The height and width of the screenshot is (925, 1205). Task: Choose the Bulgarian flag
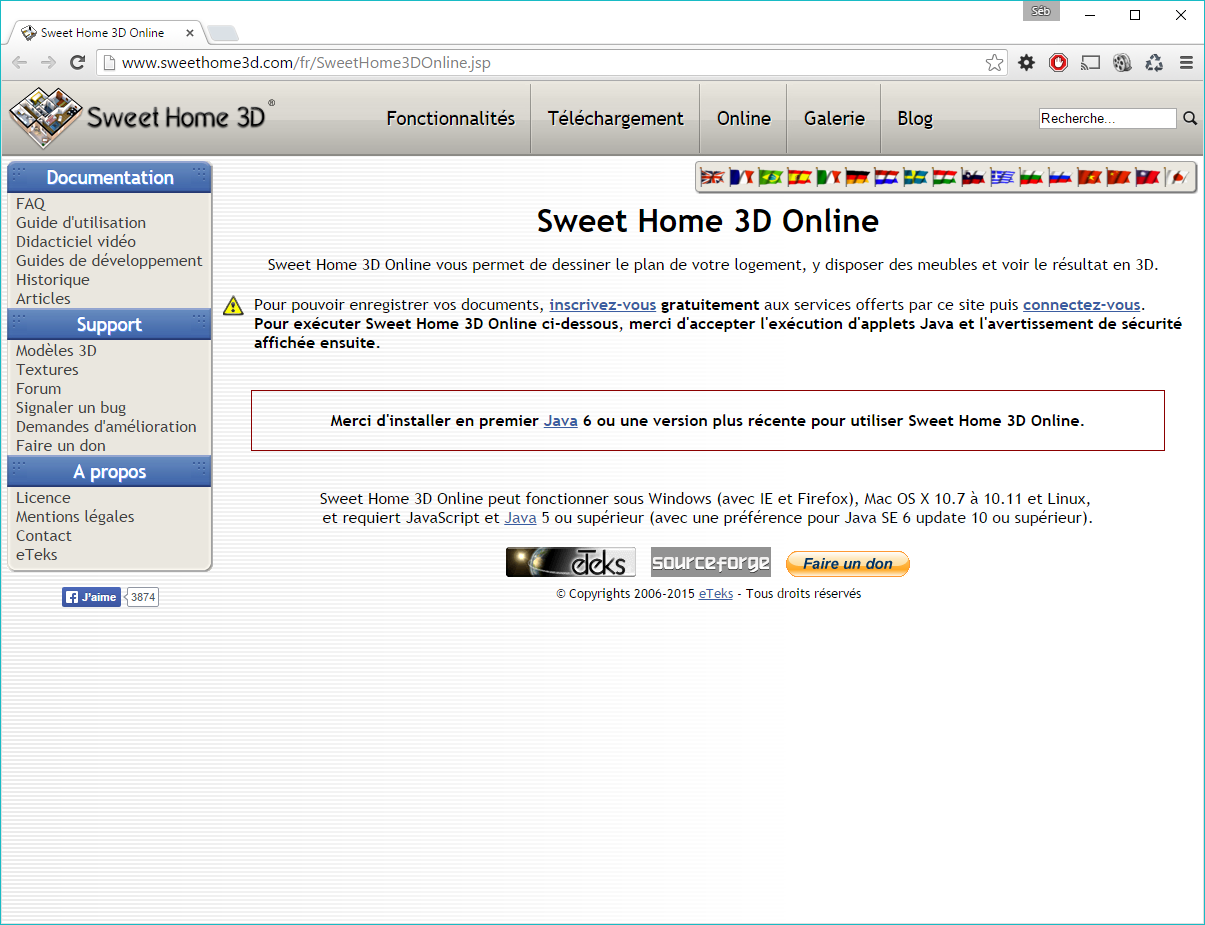pos(1031,177)
